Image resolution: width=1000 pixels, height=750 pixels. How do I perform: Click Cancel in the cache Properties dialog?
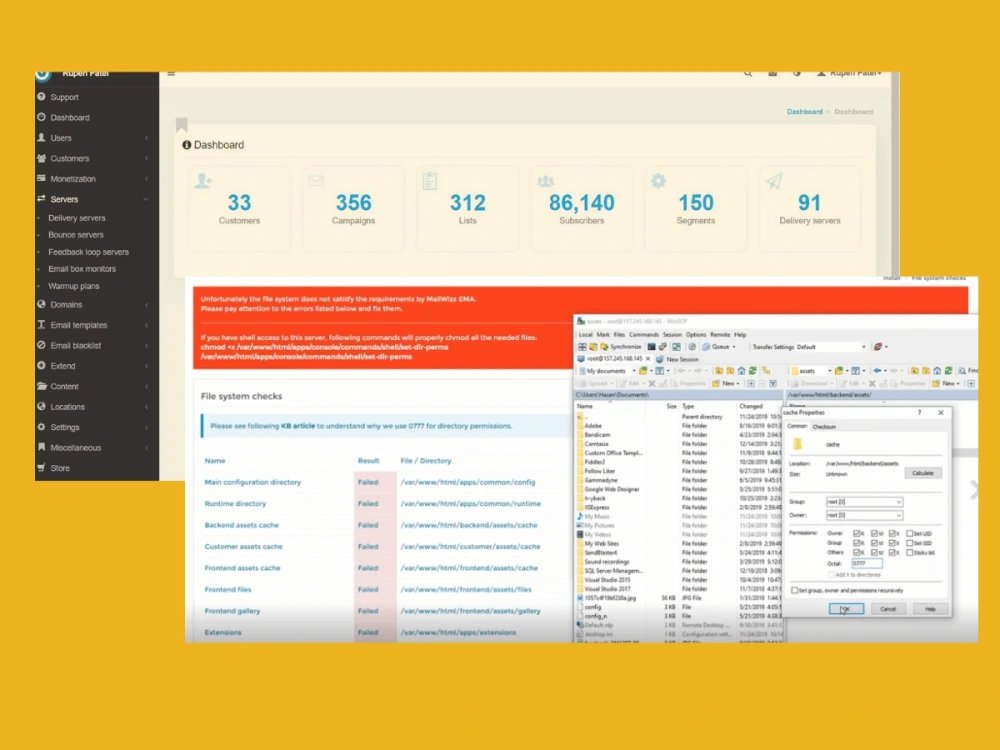pyautogui.click(x=889, y=609)
